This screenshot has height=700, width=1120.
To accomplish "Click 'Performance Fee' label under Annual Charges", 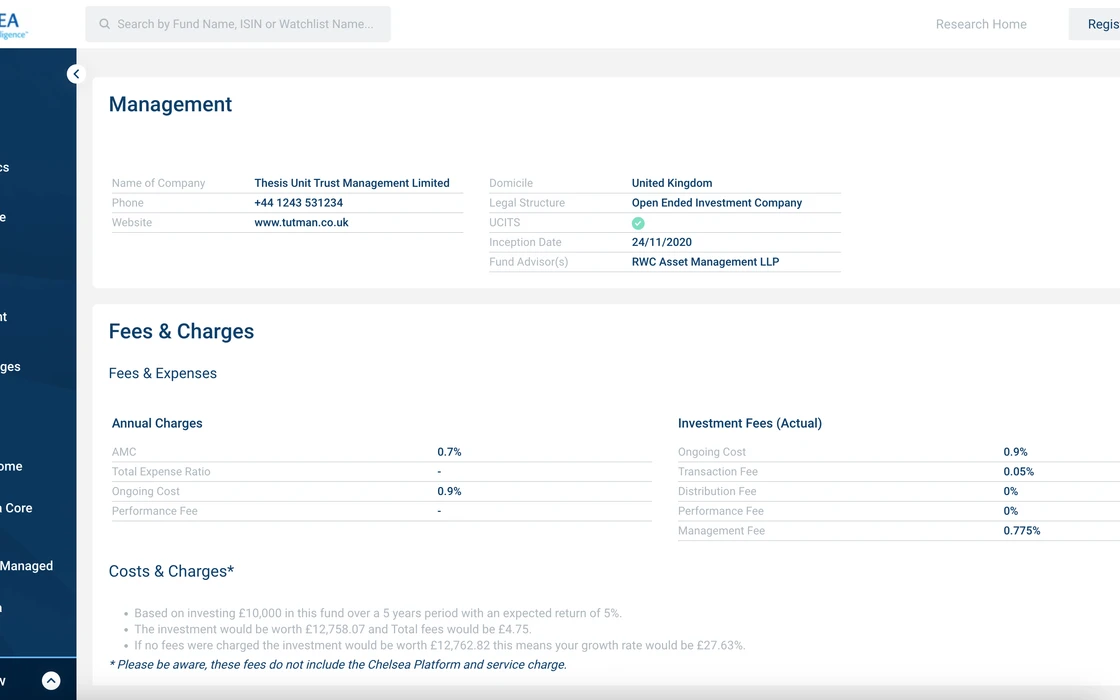I will tap(154, 511).
